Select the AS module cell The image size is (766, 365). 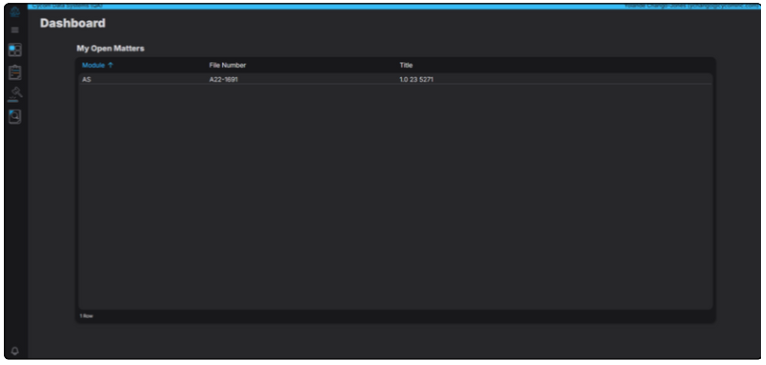tap(86, 79)
